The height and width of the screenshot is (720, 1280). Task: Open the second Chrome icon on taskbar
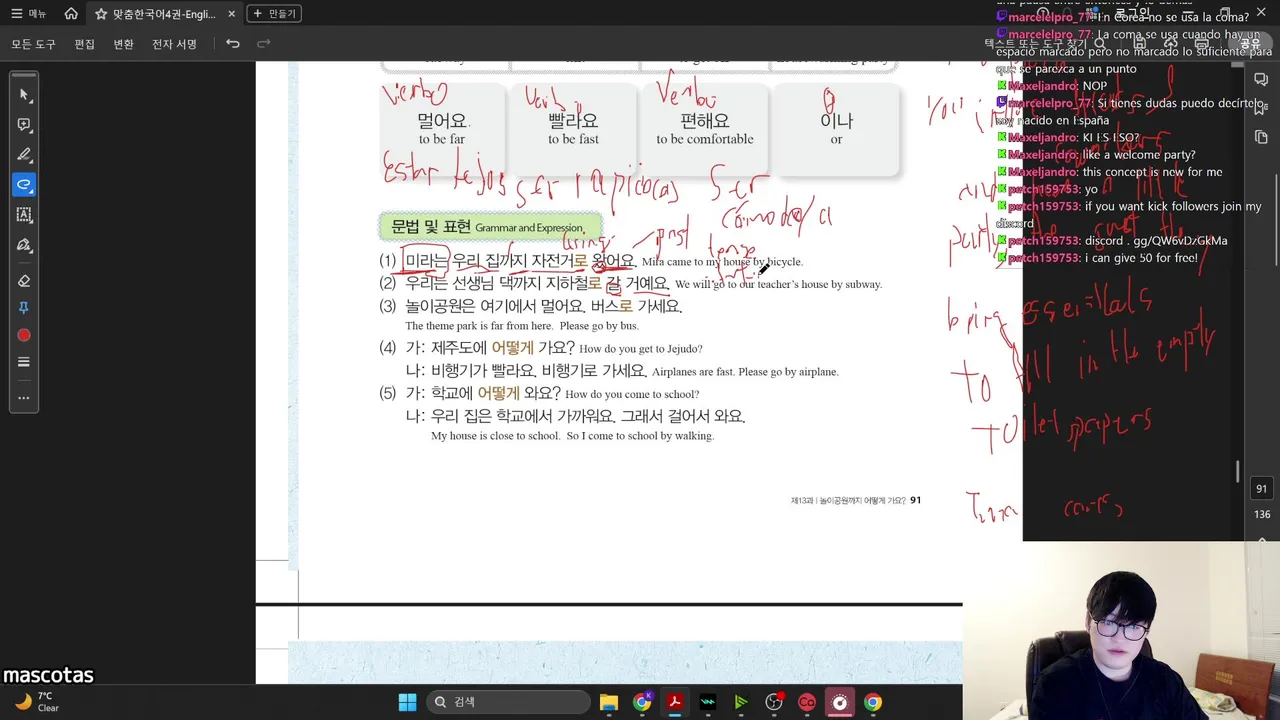(873, 702)
